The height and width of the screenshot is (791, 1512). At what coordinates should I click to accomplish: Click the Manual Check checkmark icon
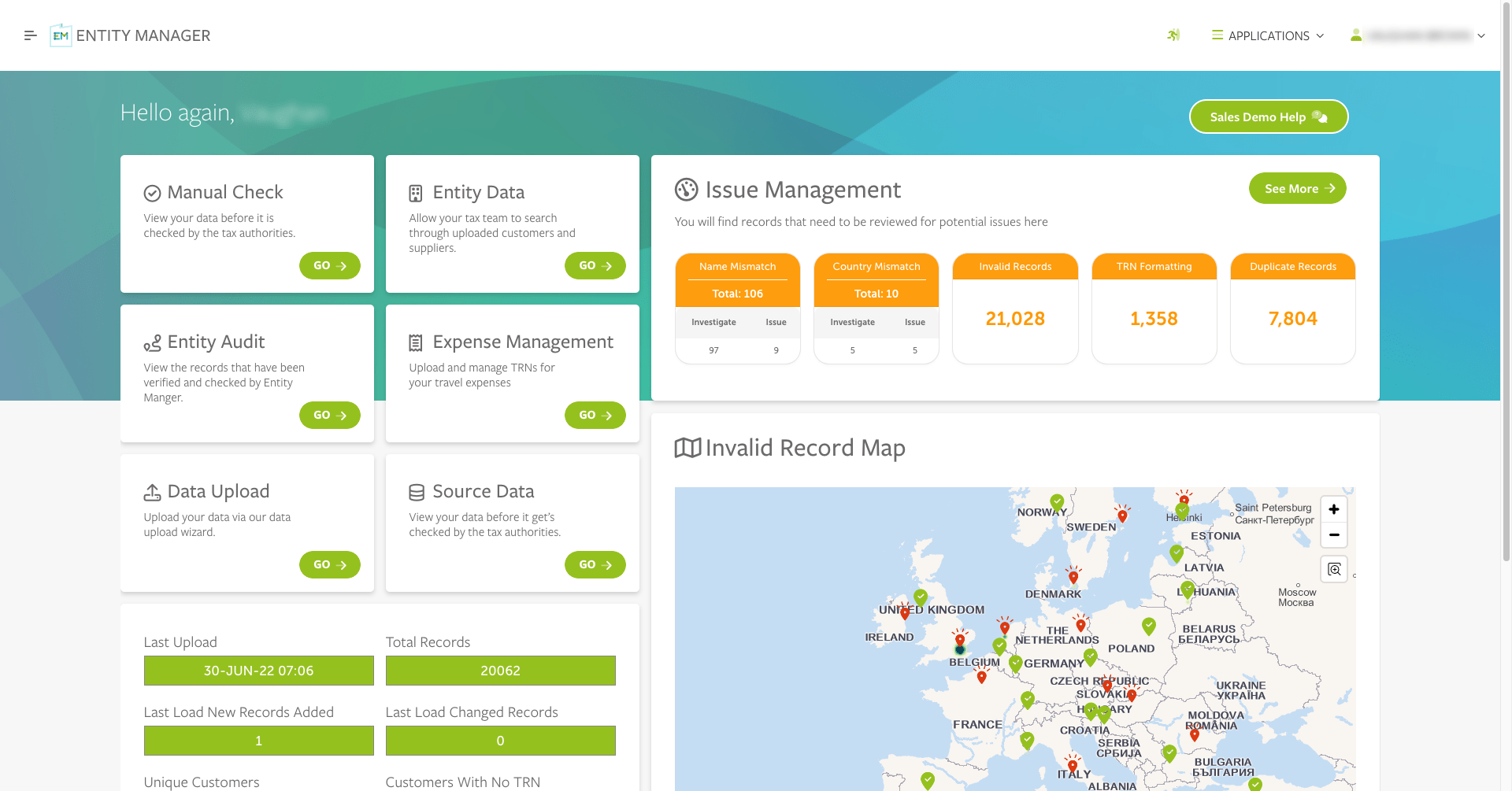153,193
